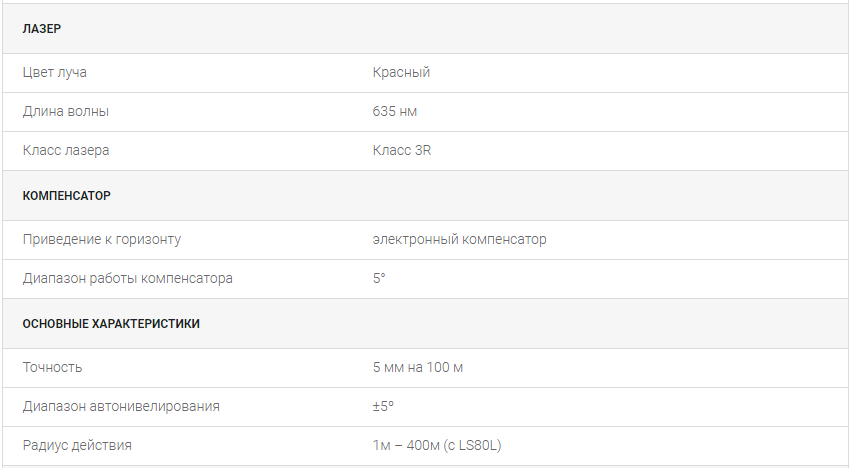Select Диапазон автонивелирования label
This screenshot has width=851, height=468.
(121, 407)
